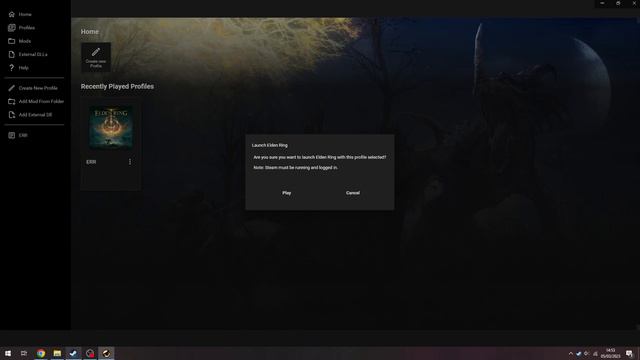Show hidden system tray icons
Viewport: 640px width, 360px height.
571,353
